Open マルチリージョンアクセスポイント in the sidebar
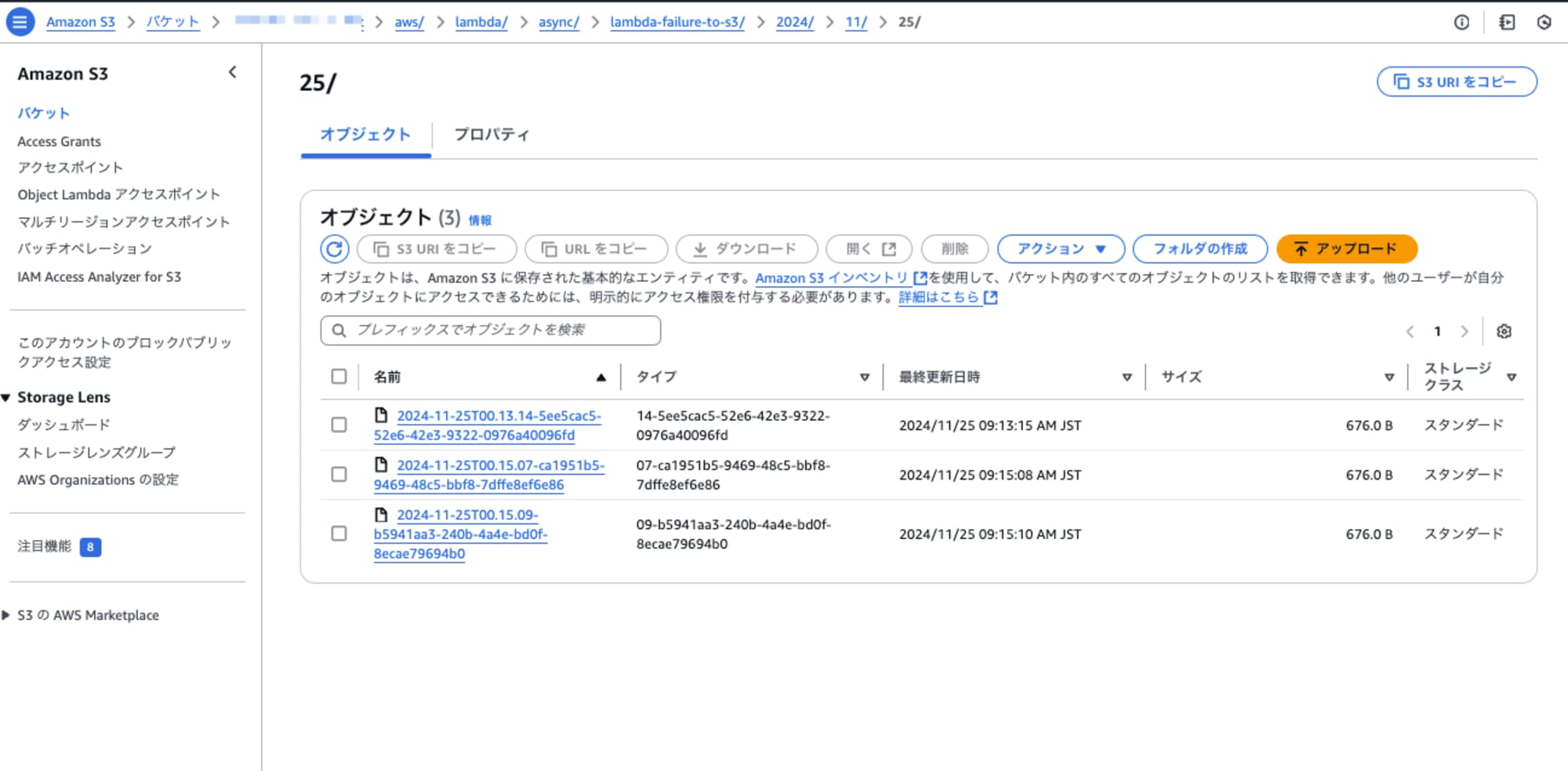Image resolution: width=1568 pixels, height=771 pixels. pos(124,222)
